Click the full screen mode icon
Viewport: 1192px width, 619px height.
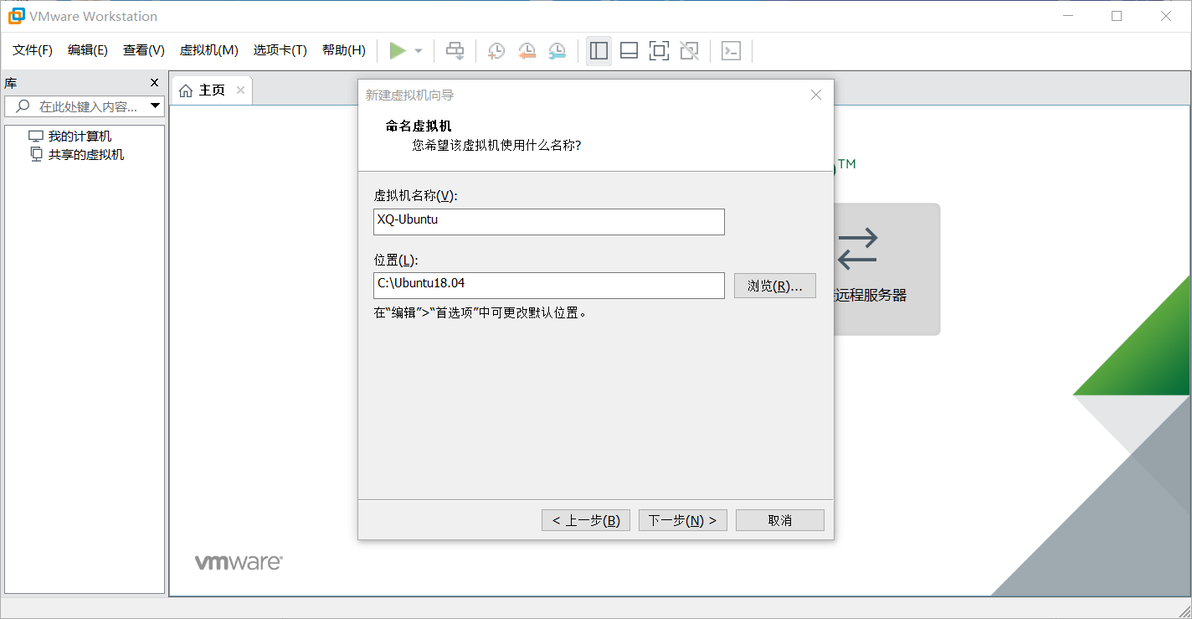(659, 51)
